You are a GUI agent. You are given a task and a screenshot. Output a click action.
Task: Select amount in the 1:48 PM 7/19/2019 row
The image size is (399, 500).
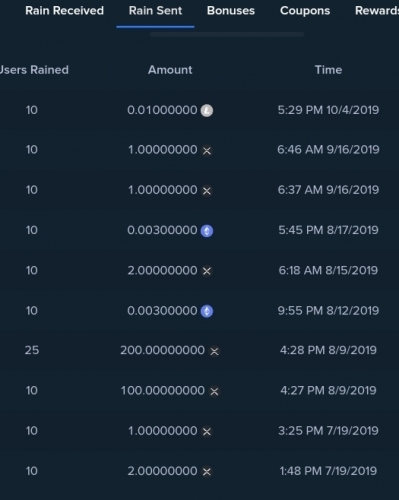162,471
